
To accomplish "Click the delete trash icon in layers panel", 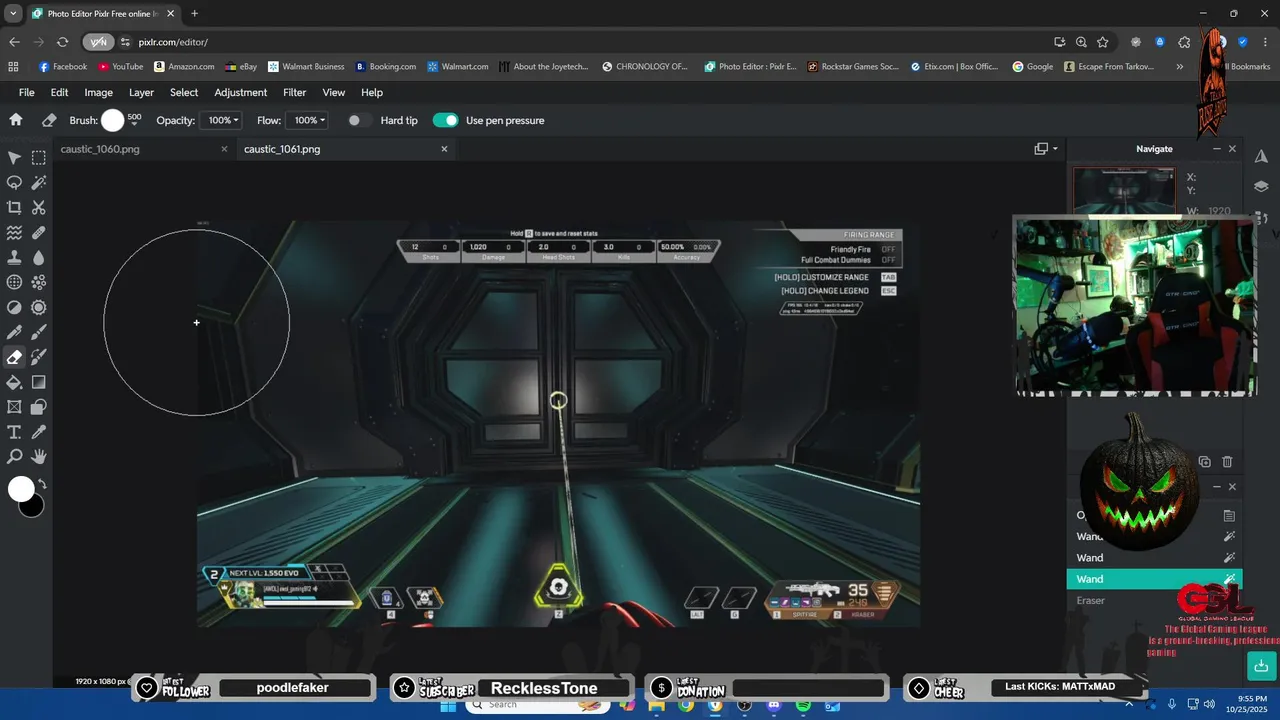I will pyautogui.click(x=1227, y=462).
